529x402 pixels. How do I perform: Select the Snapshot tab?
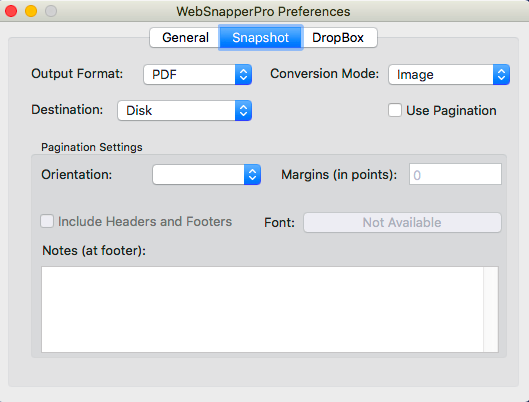pyautogui.click(x=260, y=37)
